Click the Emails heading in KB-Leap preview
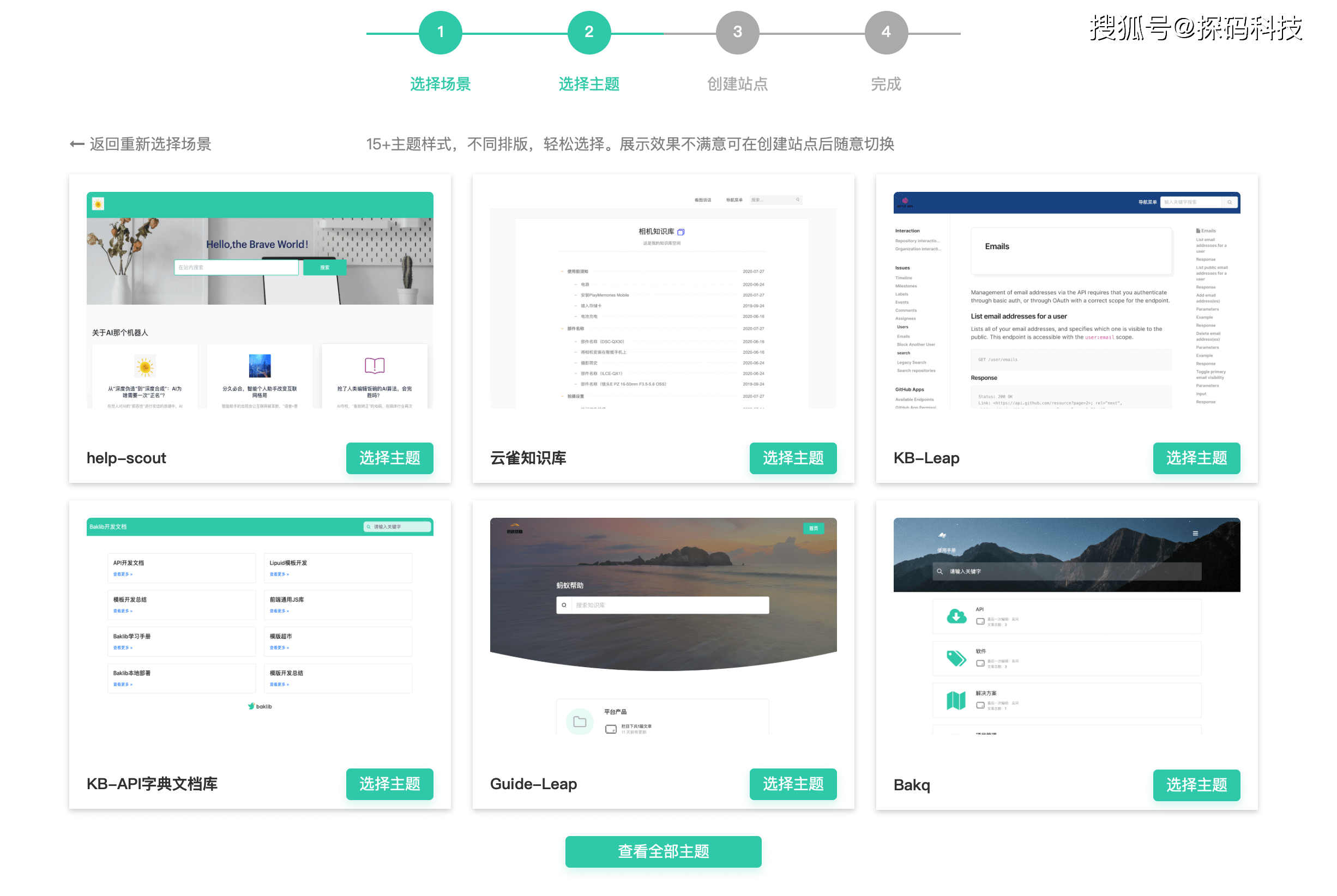 tap(997, 246)
